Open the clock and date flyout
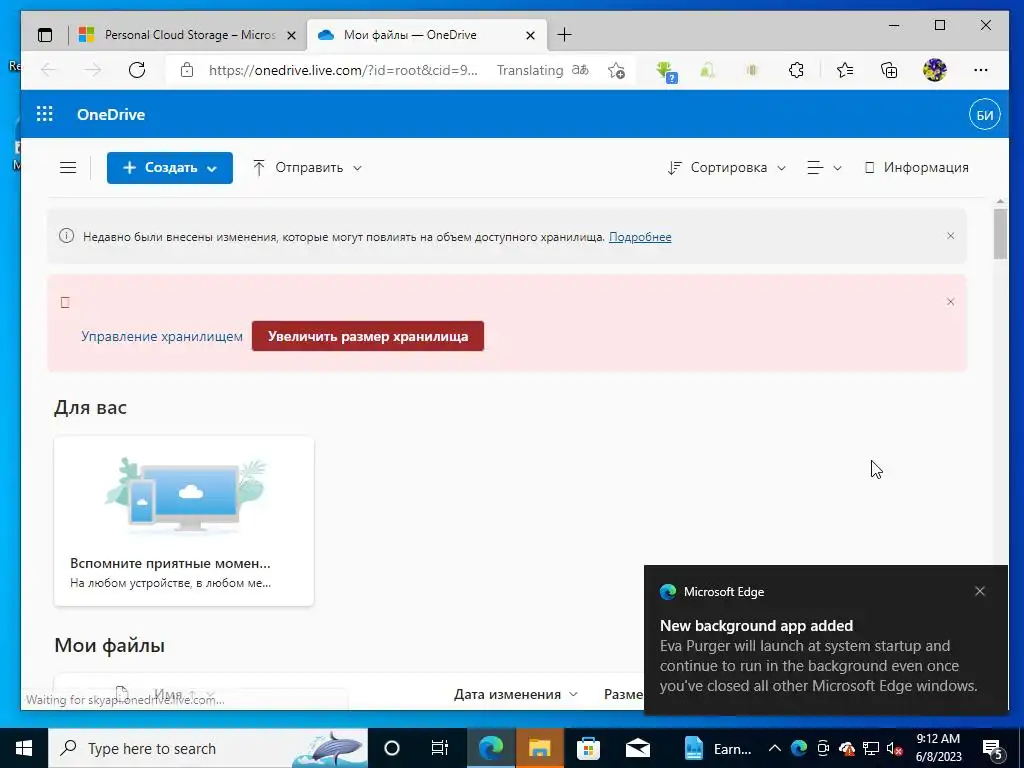The width and height of the screenshot is (1024, 768). click(938, 748)
